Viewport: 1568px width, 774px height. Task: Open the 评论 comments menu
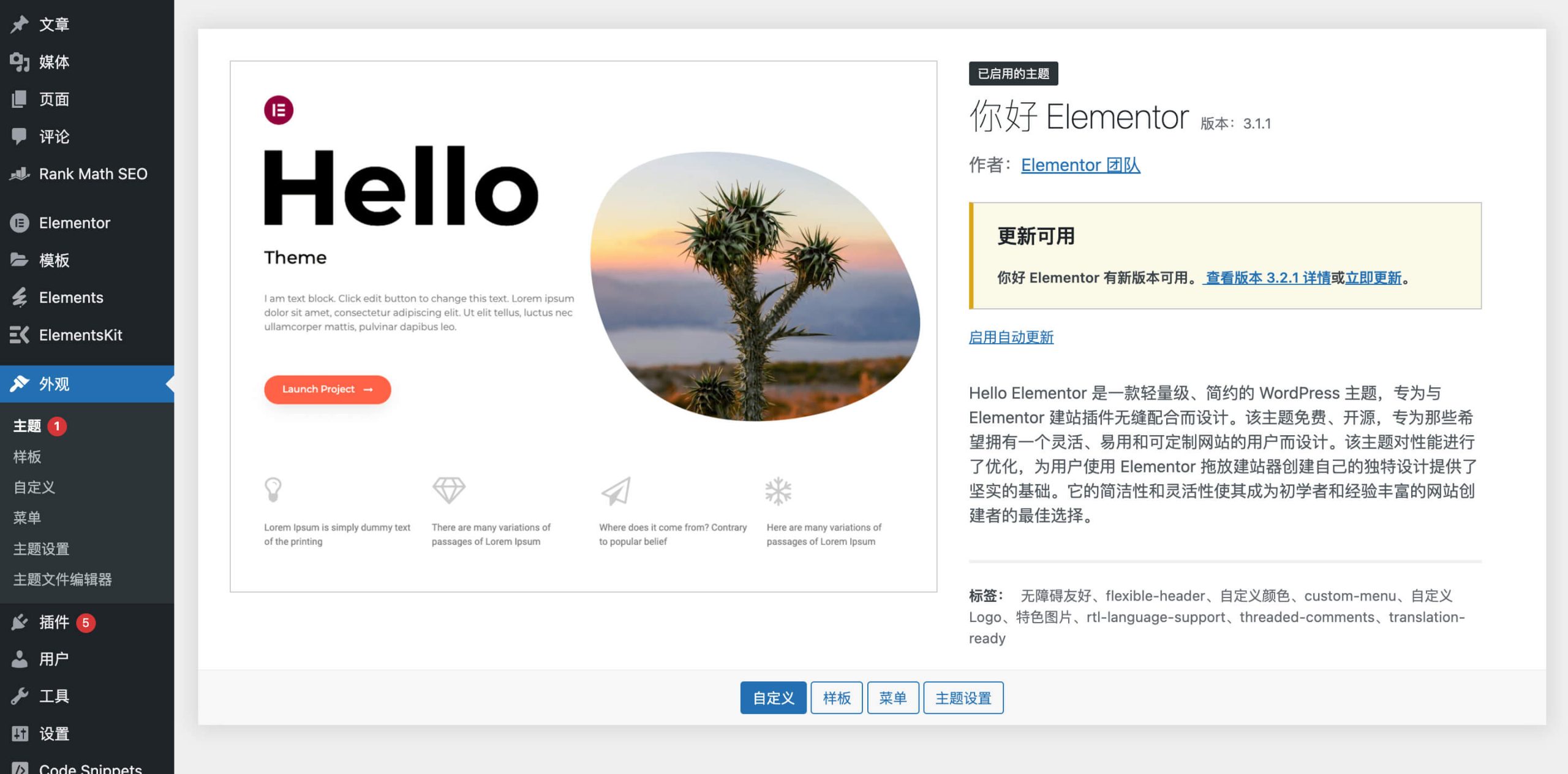coord(87,137)
